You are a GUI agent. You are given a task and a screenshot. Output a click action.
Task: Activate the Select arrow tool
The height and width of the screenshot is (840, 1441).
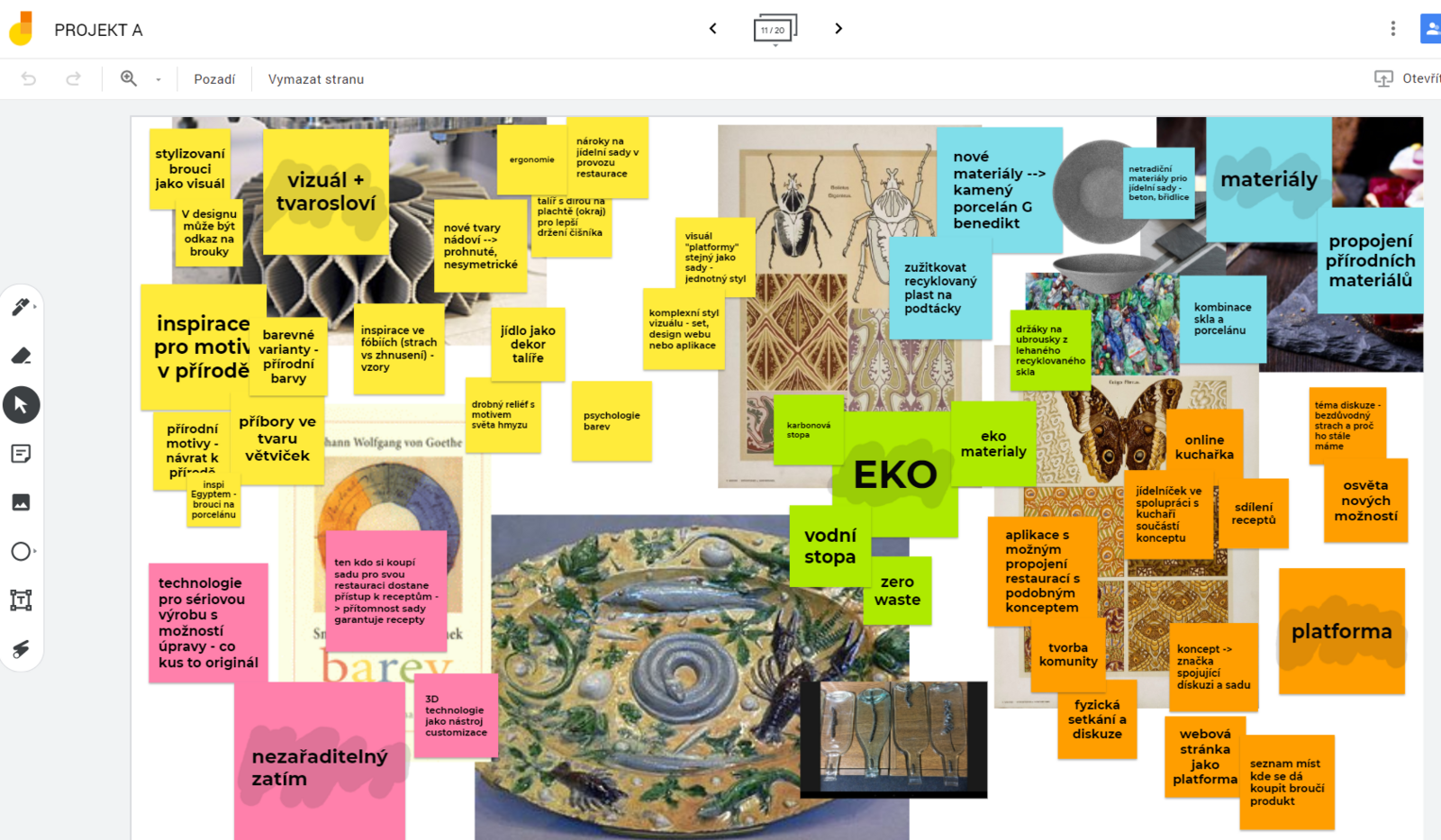click(21, 405)
